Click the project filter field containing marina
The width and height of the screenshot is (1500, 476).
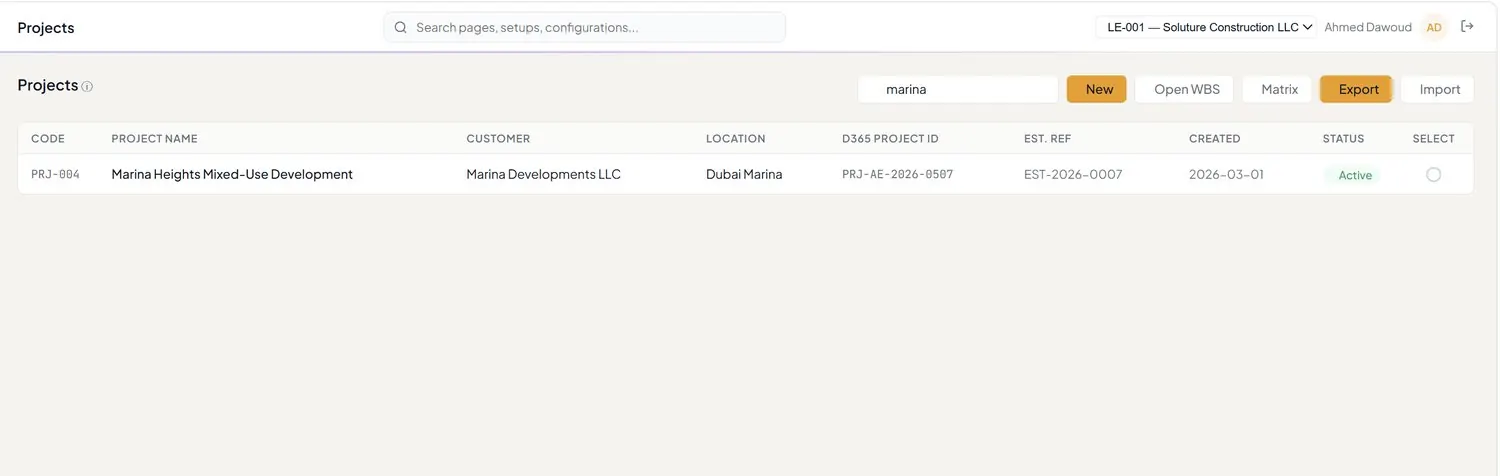(x=958, y=89)
